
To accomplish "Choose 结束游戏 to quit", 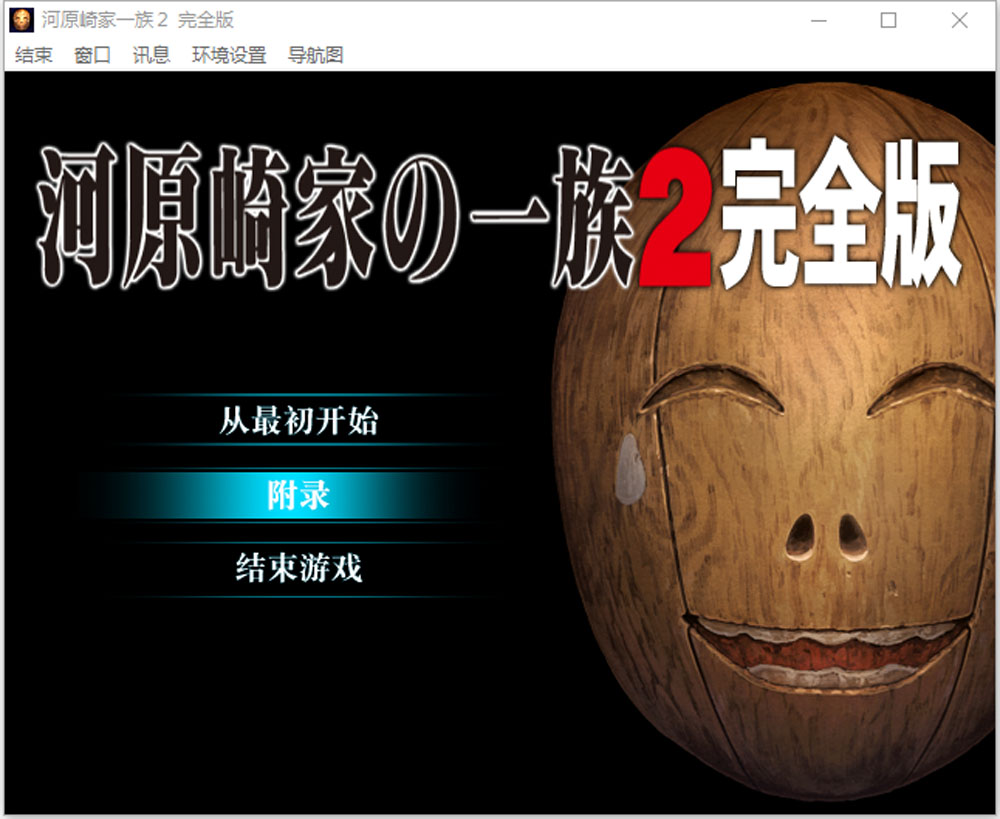I will [298, 568].
